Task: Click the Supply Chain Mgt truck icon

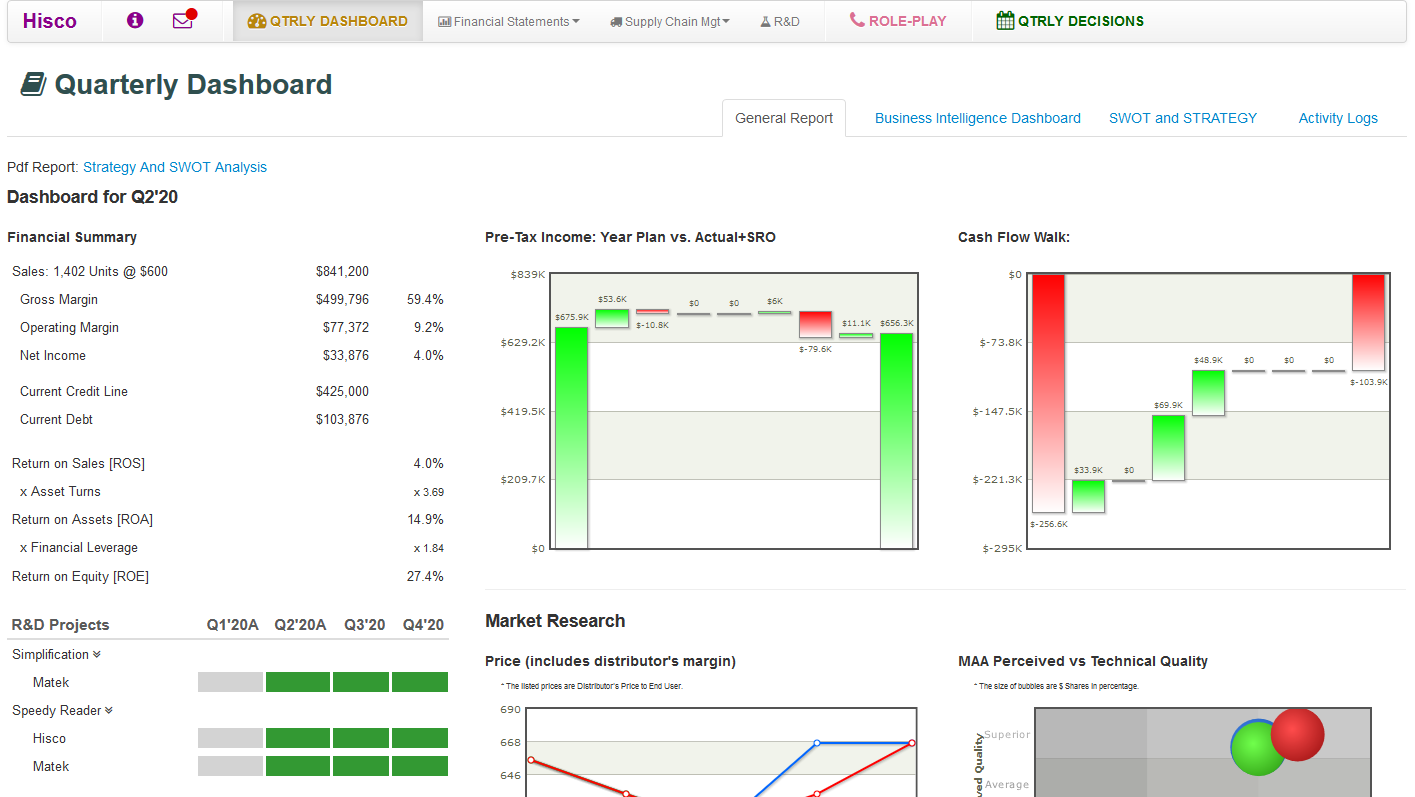Action: tap(616, 22)
